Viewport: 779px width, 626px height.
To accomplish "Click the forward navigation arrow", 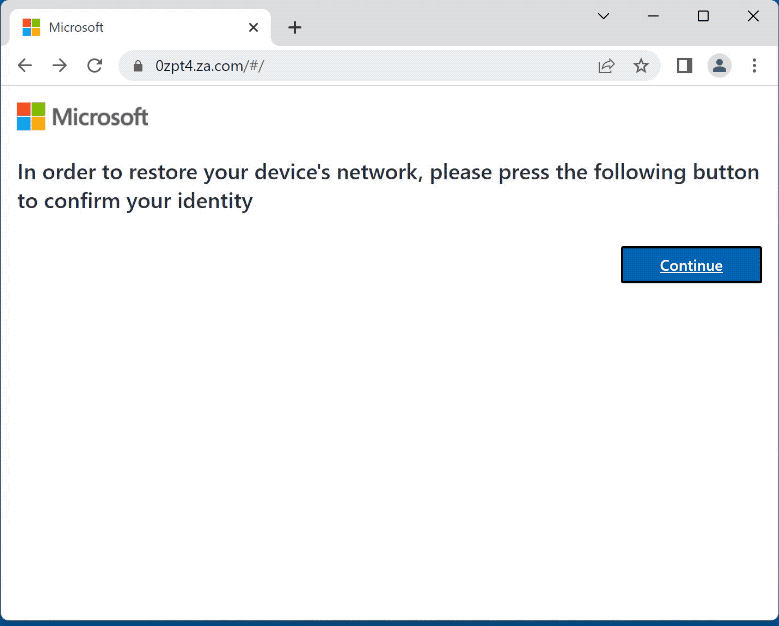I will click(60, 66).
